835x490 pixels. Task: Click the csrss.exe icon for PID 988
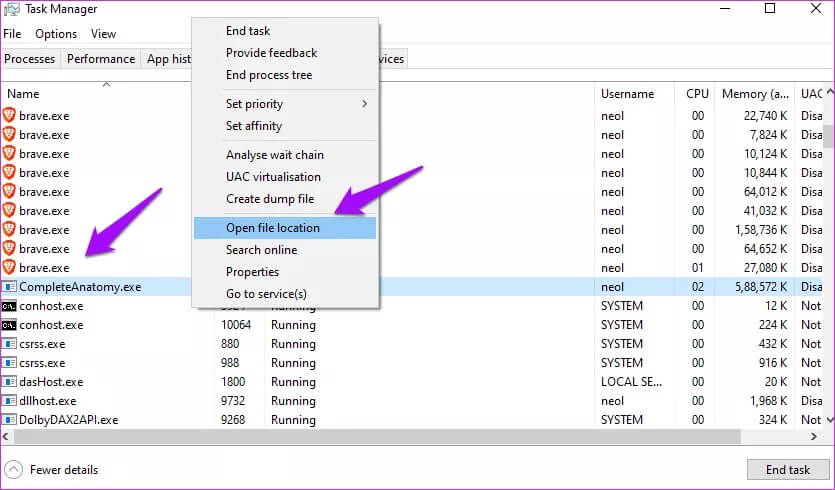tap(9, 363)
